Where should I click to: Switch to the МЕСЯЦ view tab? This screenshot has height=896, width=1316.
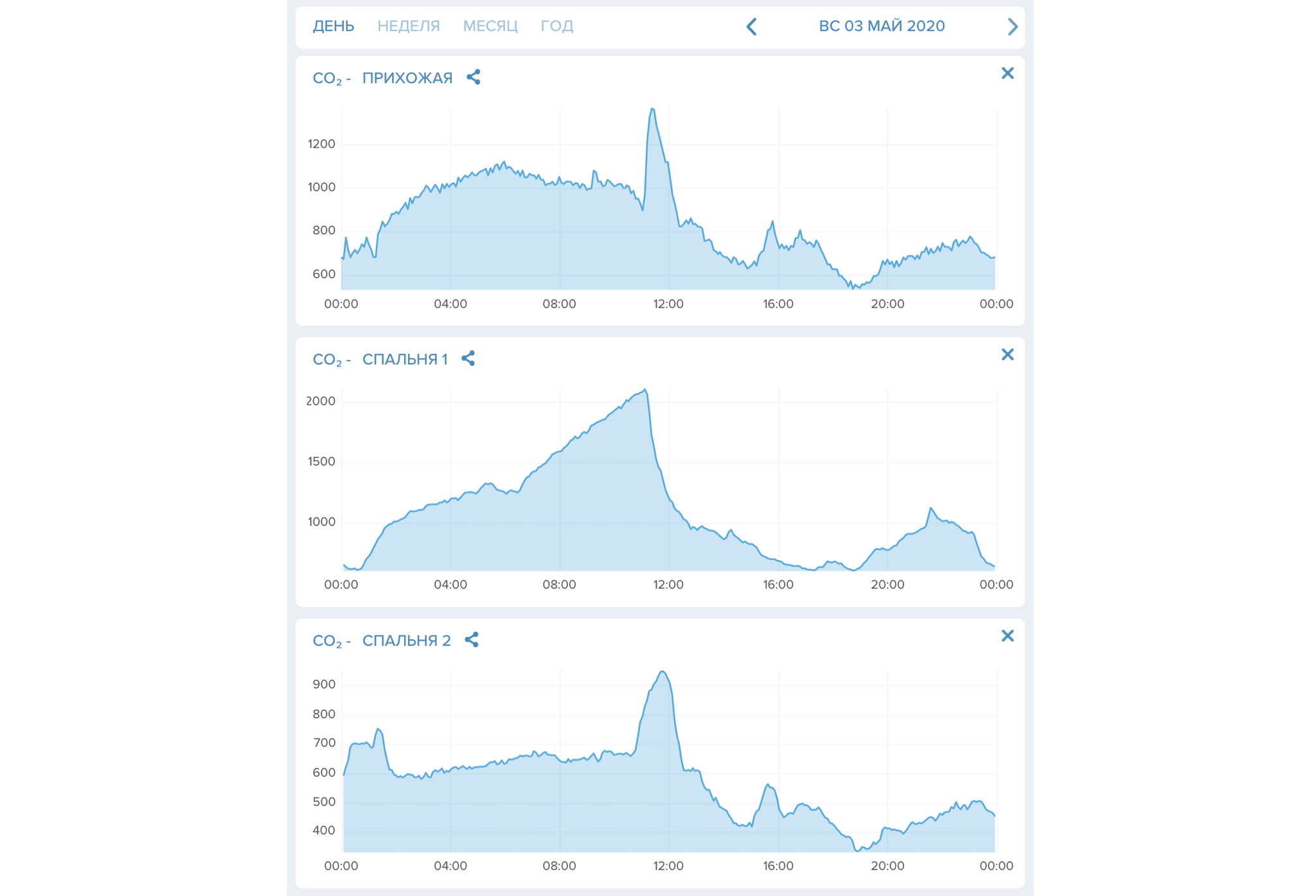point(490,26)
